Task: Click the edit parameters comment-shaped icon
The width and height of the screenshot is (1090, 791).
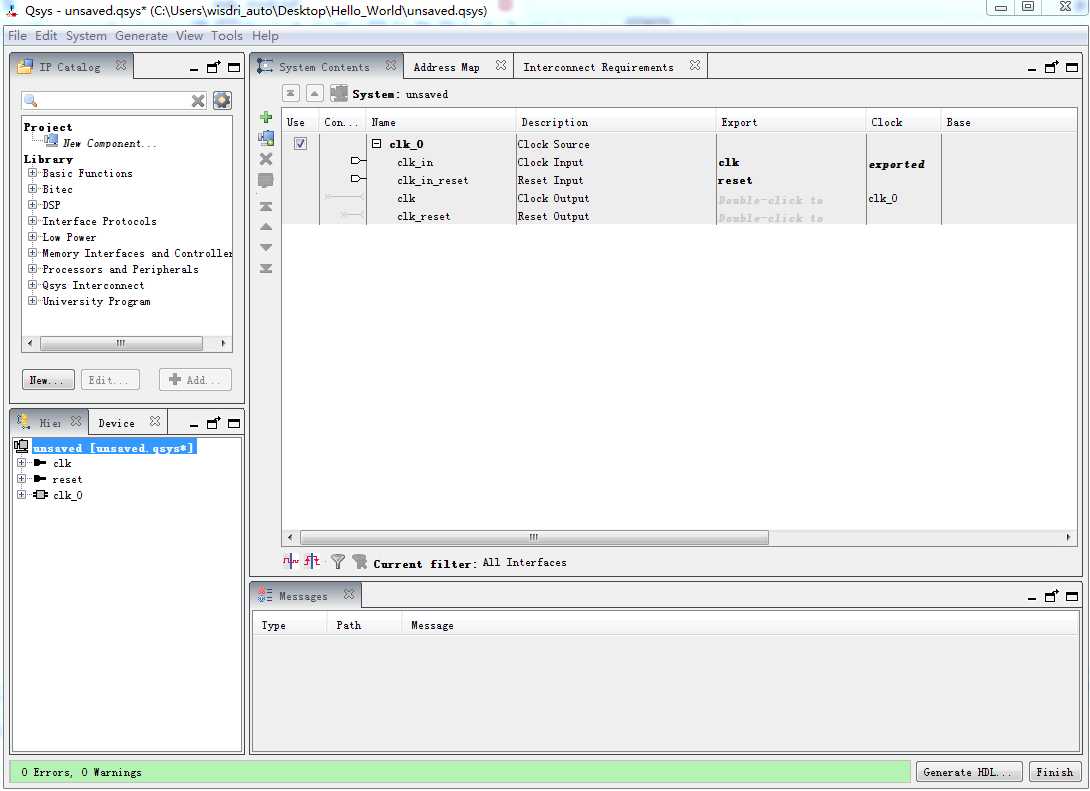Action: (x=266, y=181)
